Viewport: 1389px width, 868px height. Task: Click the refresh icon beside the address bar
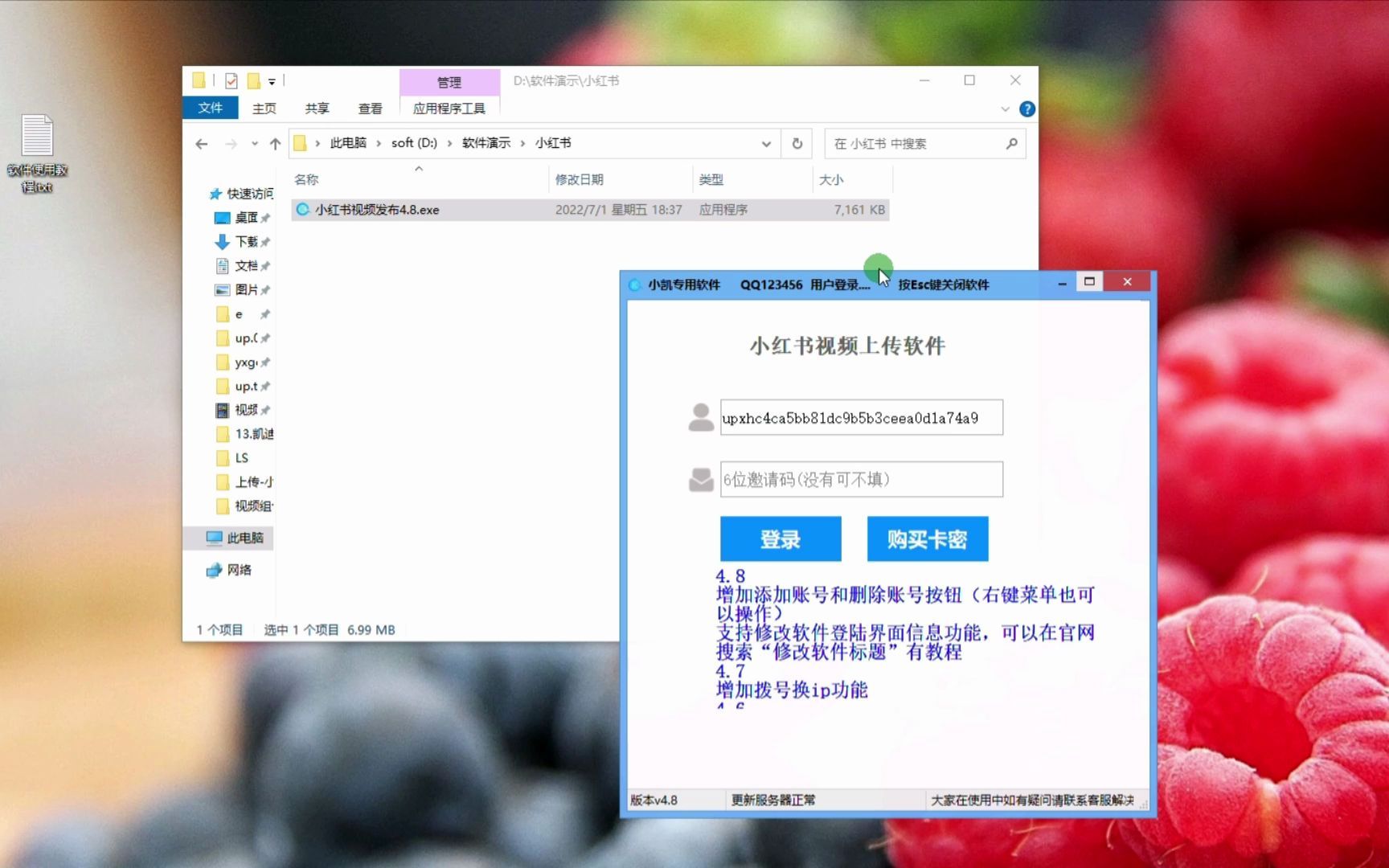point(797,143)
